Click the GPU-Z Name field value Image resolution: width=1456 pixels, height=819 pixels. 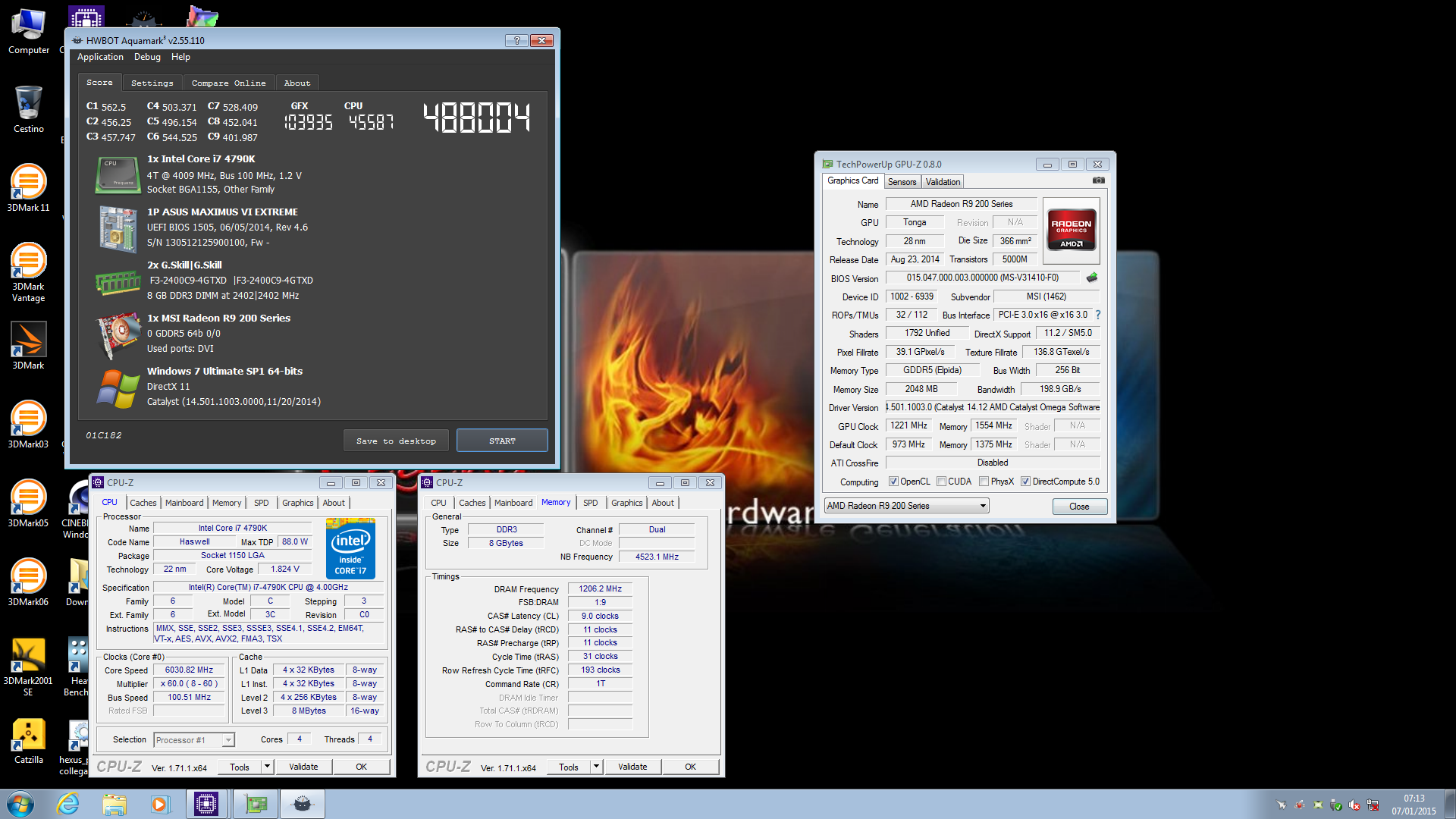[961, 204]
